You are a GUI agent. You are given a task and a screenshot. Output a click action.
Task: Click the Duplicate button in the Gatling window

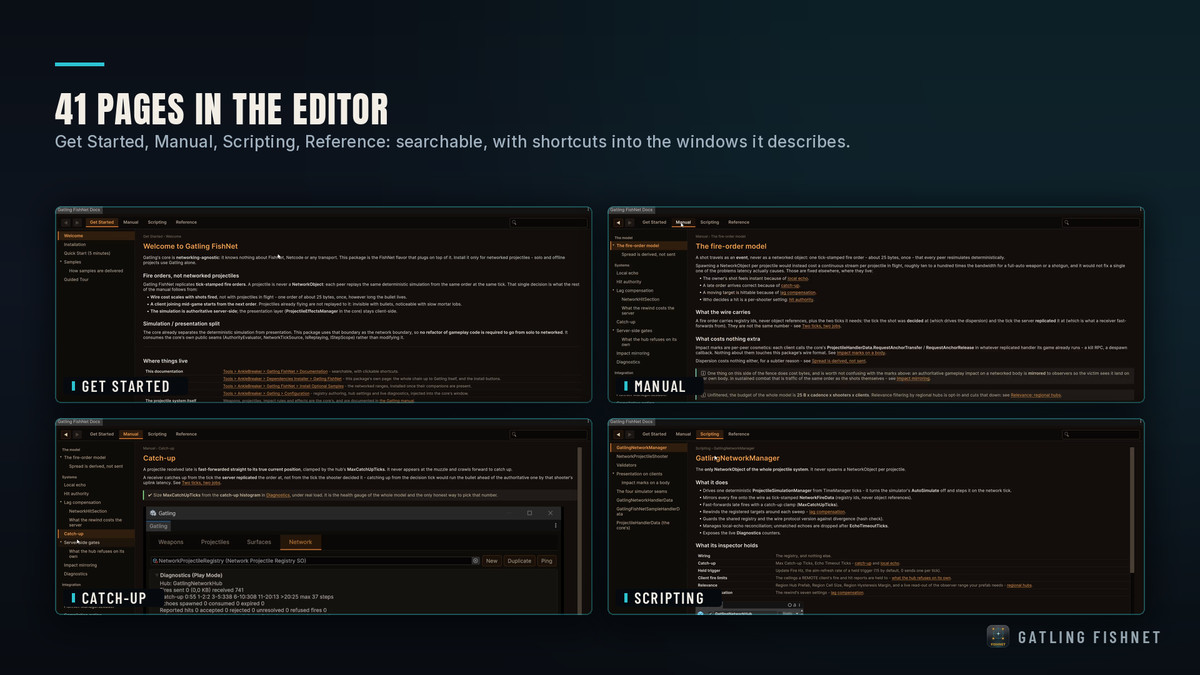(519, 561)
